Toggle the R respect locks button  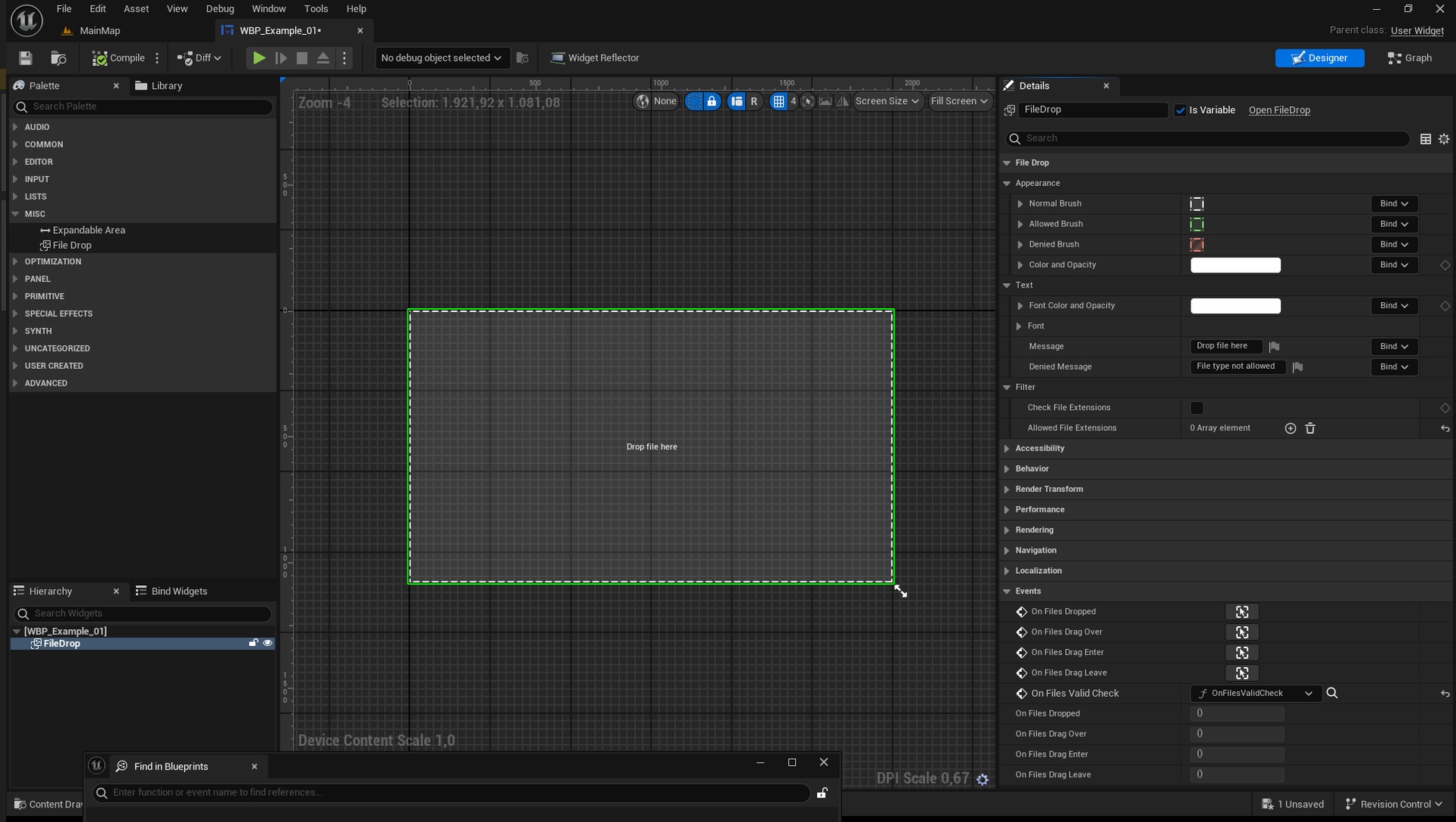click(x=753, y=101)
